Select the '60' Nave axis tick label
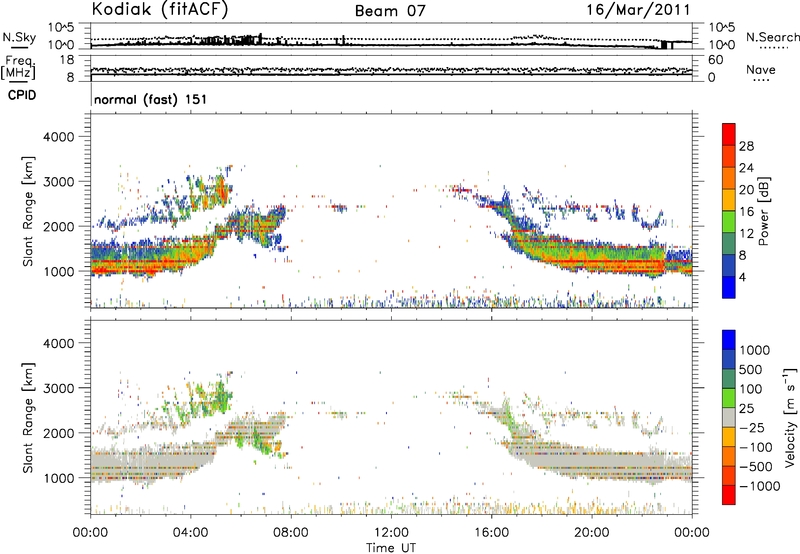This screenshot has height=554, width=800. pyautogui.click(x=715, y=60)
